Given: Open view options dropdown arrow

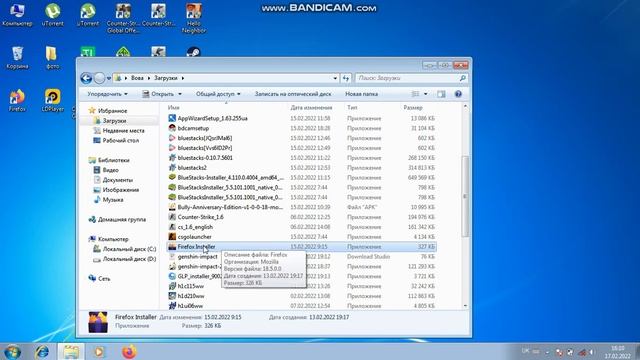Looking at the screenshot, I should [425, 94].
